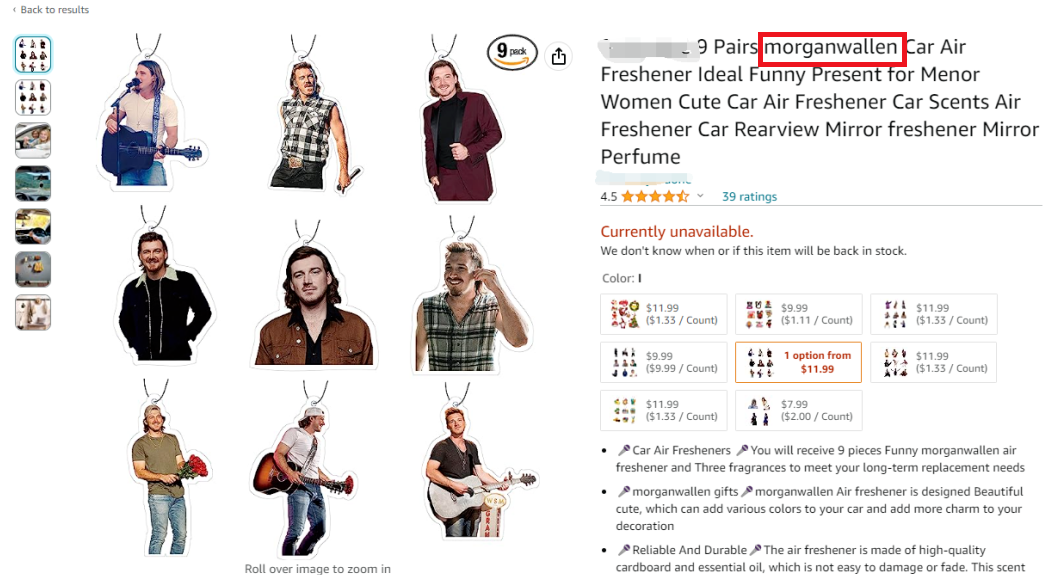This screenshot has height=575, width=1047.
Task: Click the 9 pack badge icon
Action: click(x=512, y=53)
